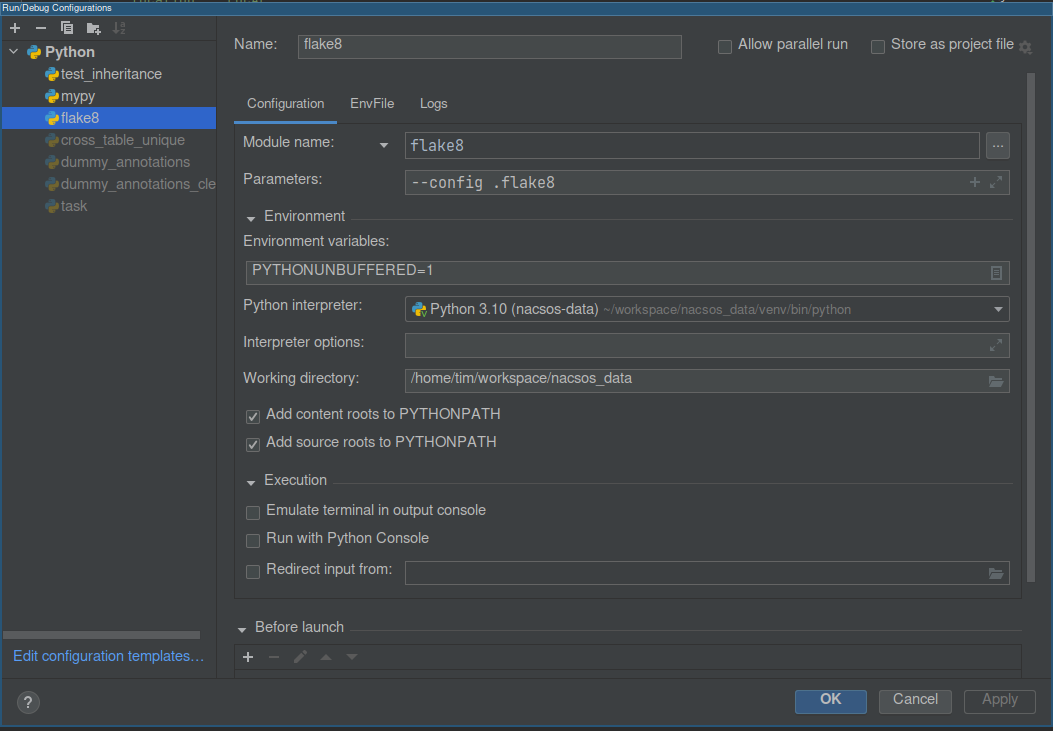Viewport: 1053px width, 731px height.
Task: Open the help question mark button
Action: [29, 702]
